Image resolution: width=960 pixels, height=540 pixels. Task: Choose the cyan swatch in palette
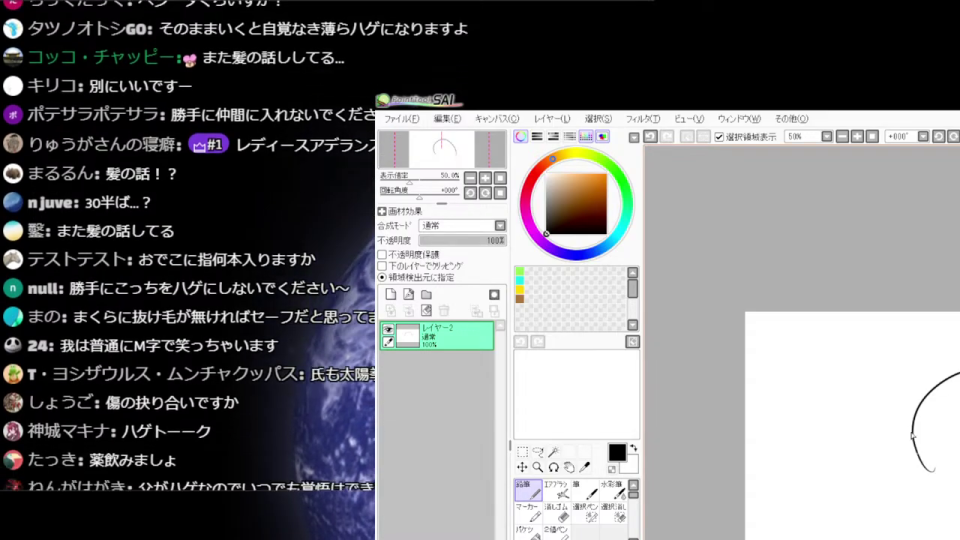pos(520,280)
